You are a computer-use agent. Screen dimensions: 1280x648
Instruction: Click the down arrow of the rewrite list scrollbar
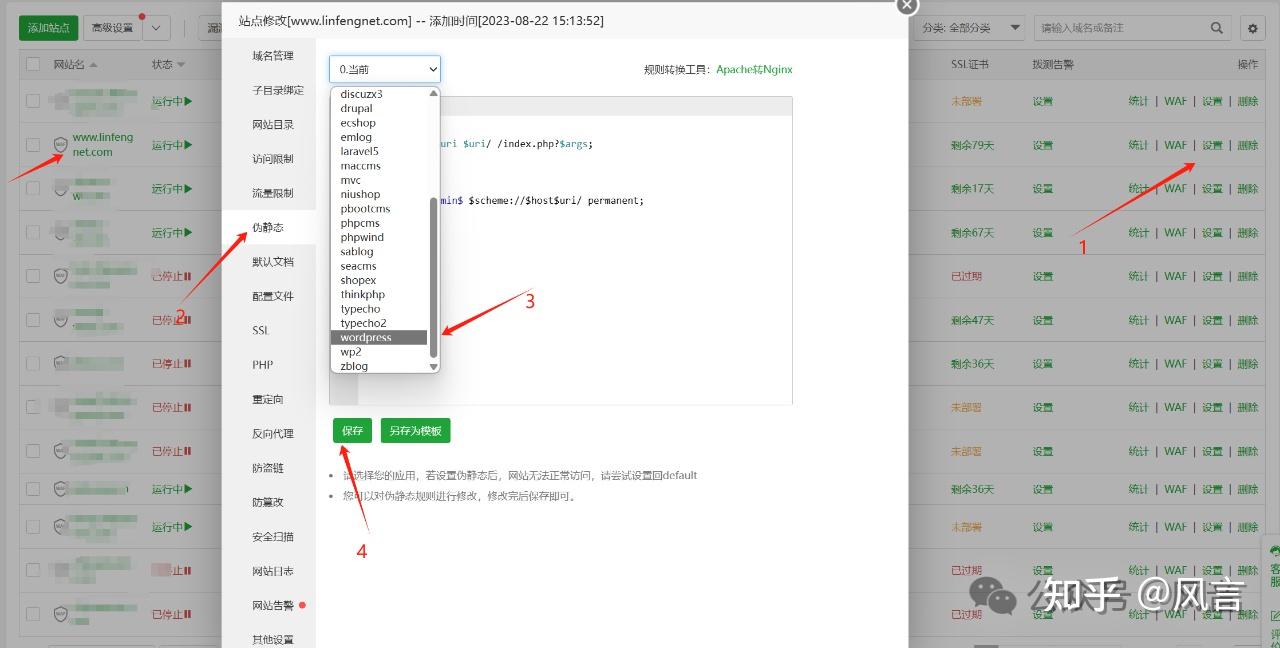click(x=434, y=367)
